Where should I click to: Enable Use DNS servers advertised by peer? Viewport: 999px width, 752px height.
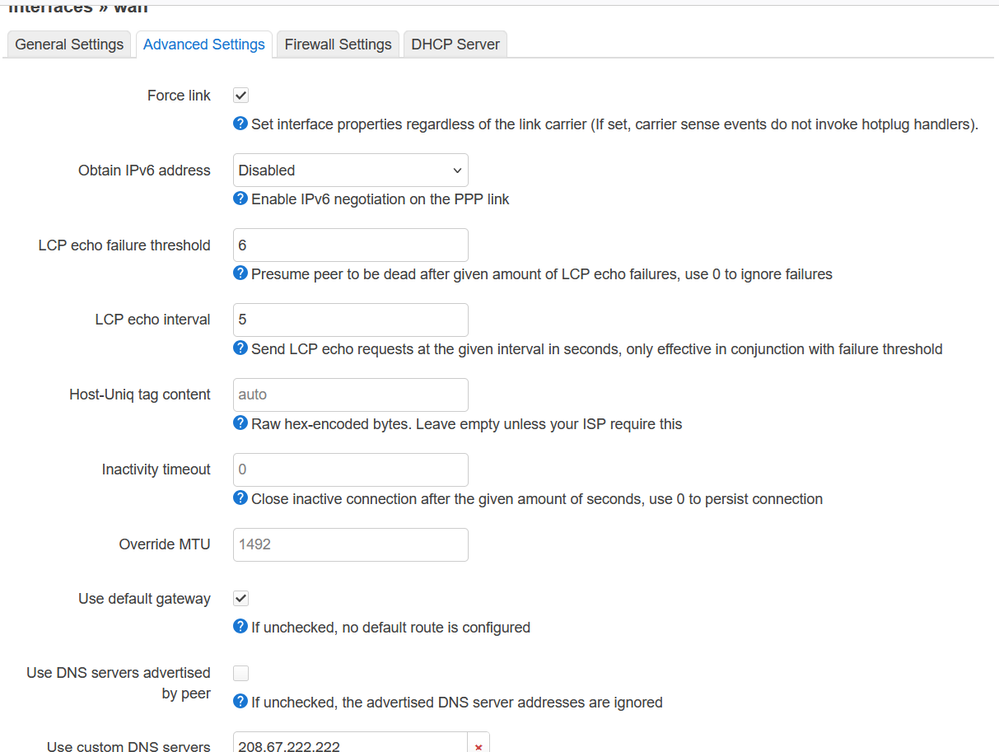[x=240, y=673]
